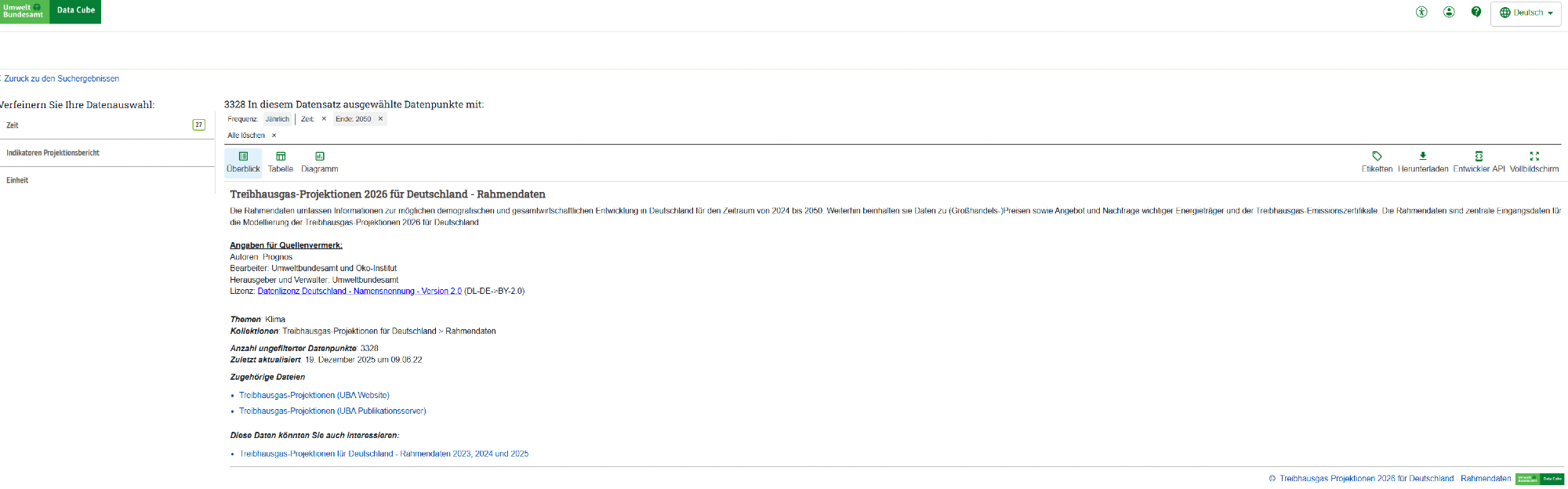Enter Vollbildschirm fullscreen mode
The image size is (1568, 489).
pos(1534,157)
